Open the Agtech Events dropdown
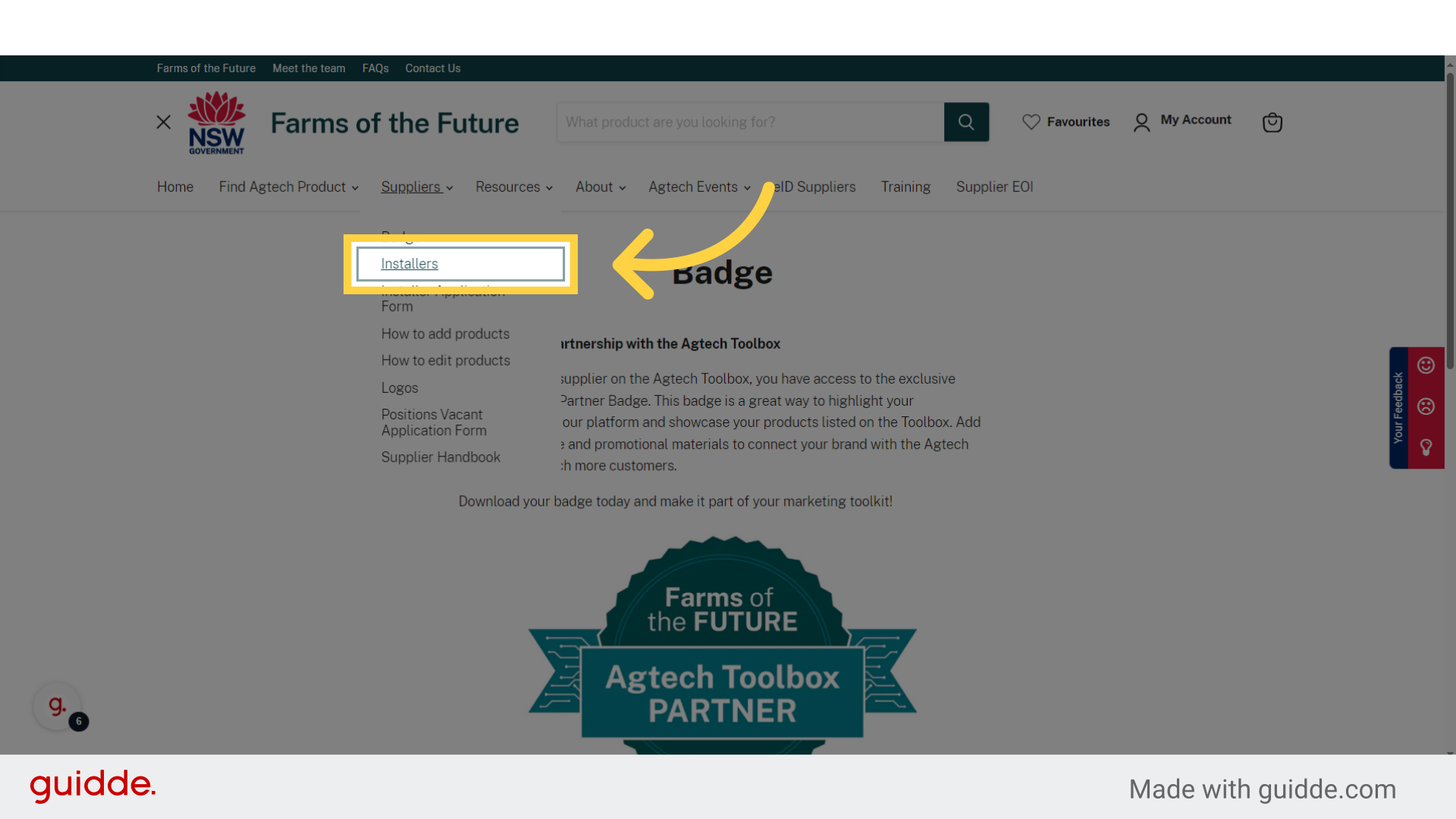Screen dimensions: 1456x819 coord(698,187)
